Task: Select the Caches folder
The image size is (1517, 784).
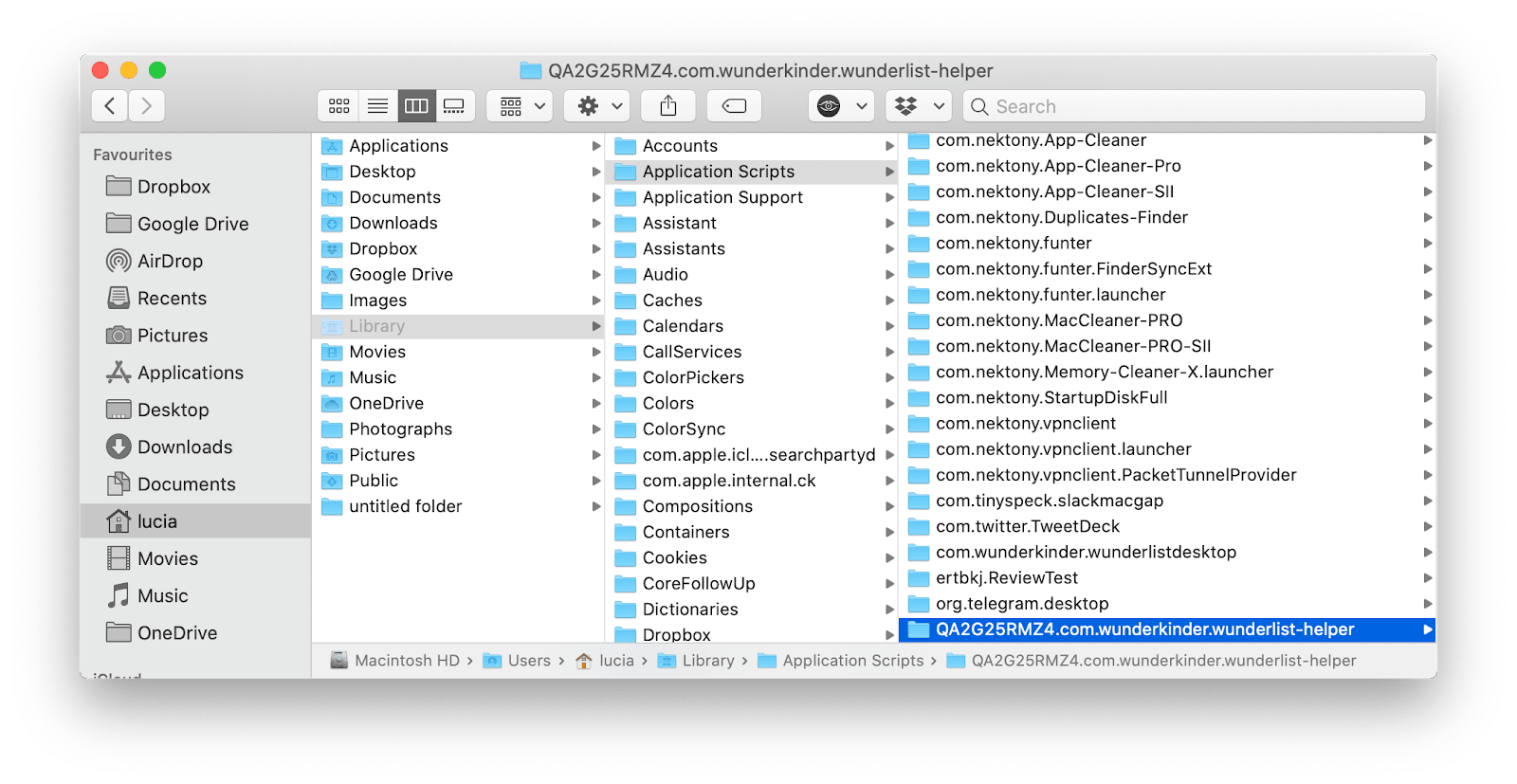Action: coord(752,301)
